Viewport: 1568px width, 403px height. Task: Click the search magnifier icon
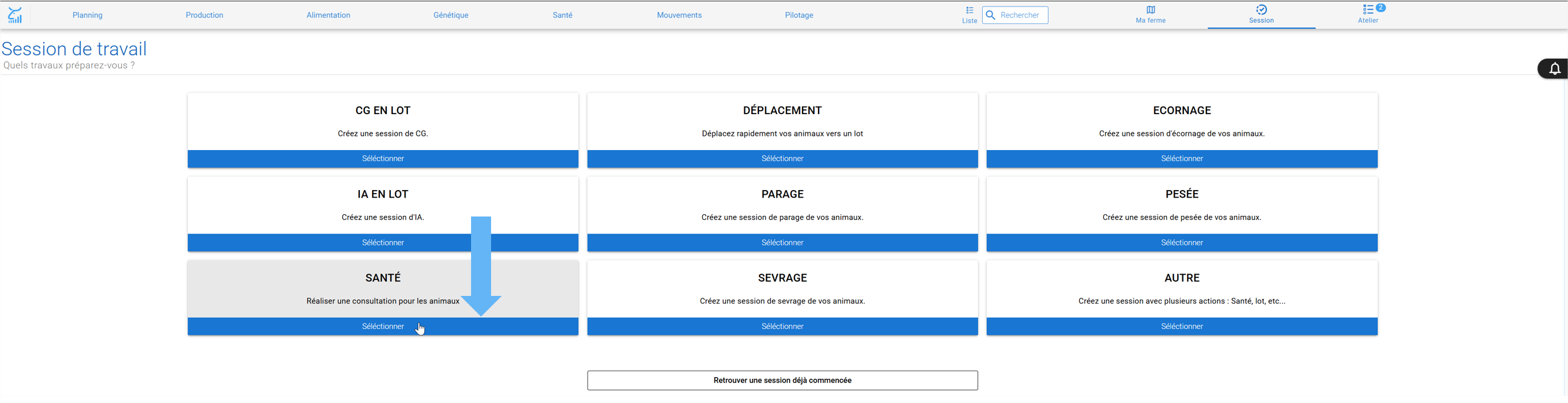[990, 15]
